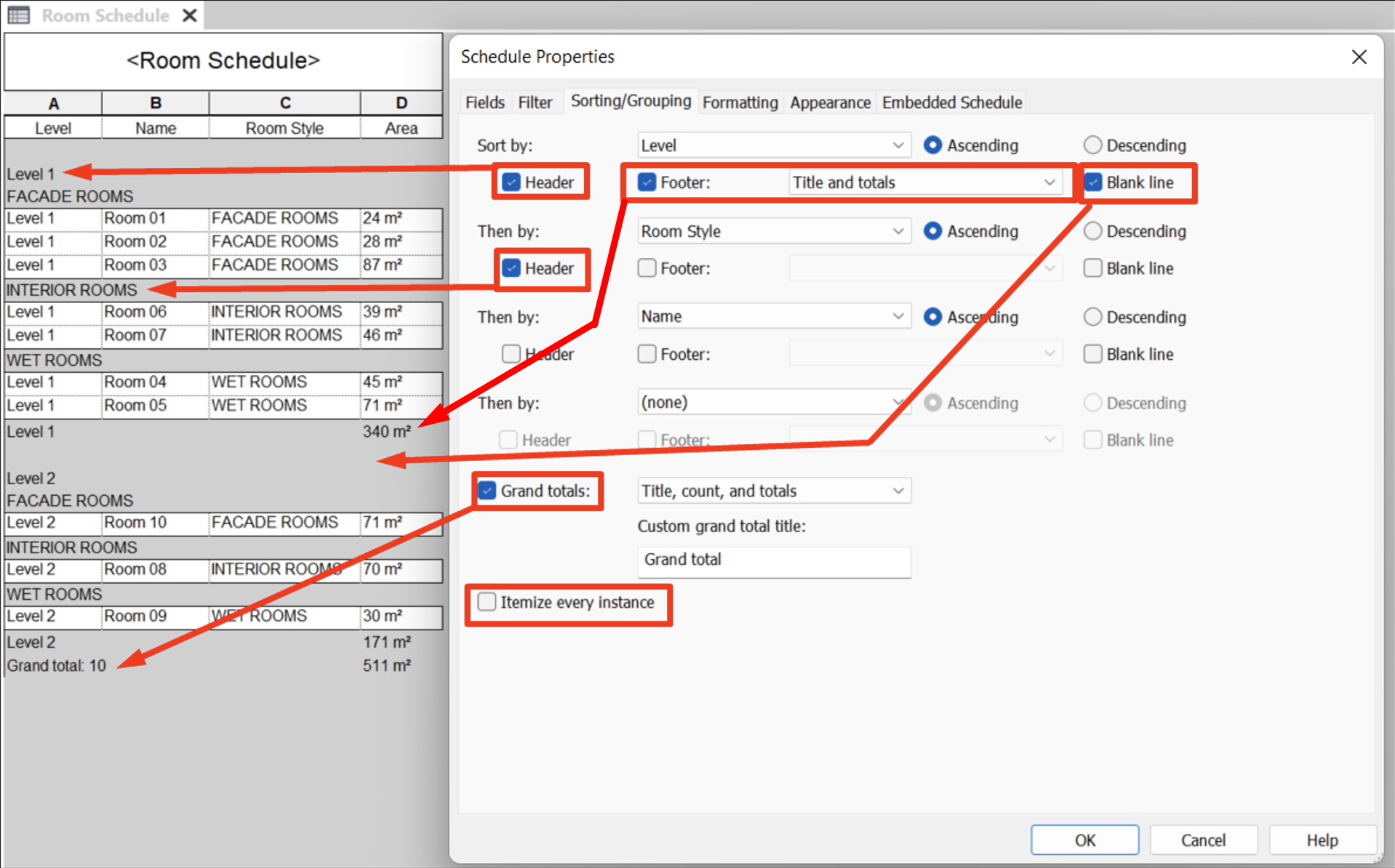Enable Header for Name sort
Screen dimensions: 1395x868
pyautogui.click(x=511, y=354)
